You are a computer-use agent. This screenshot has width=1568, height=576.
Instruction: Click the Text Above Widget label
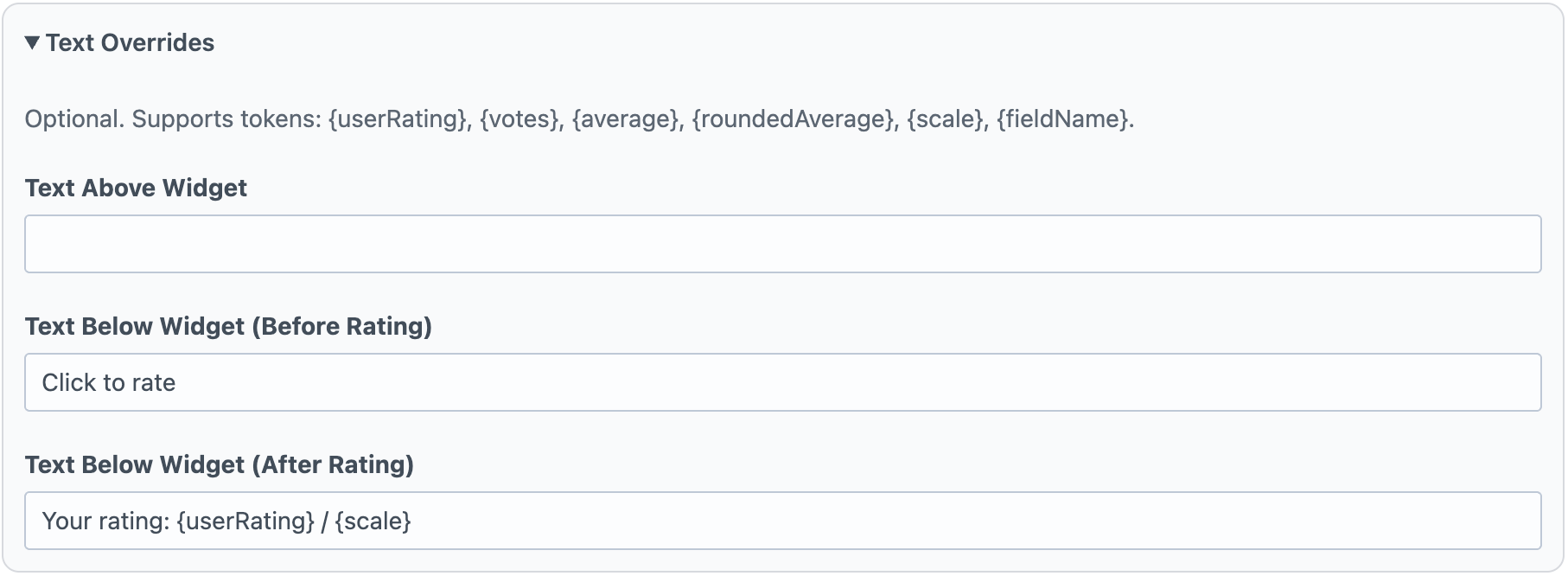point(135,188)
